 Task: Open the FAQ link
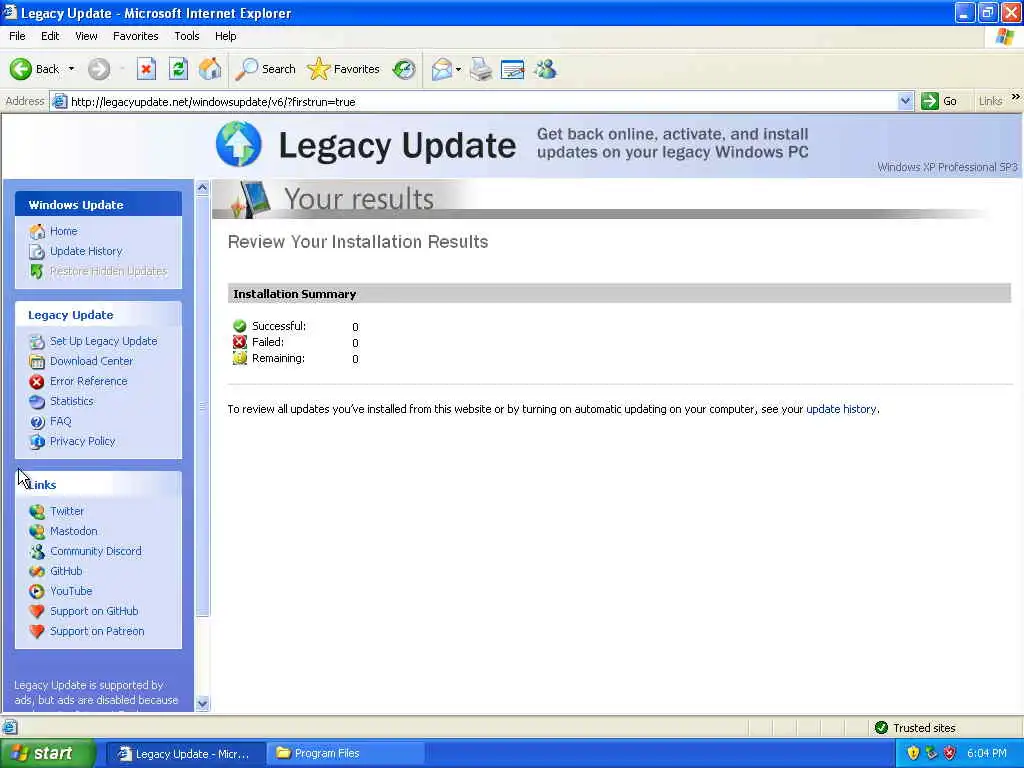pos(61,421)
